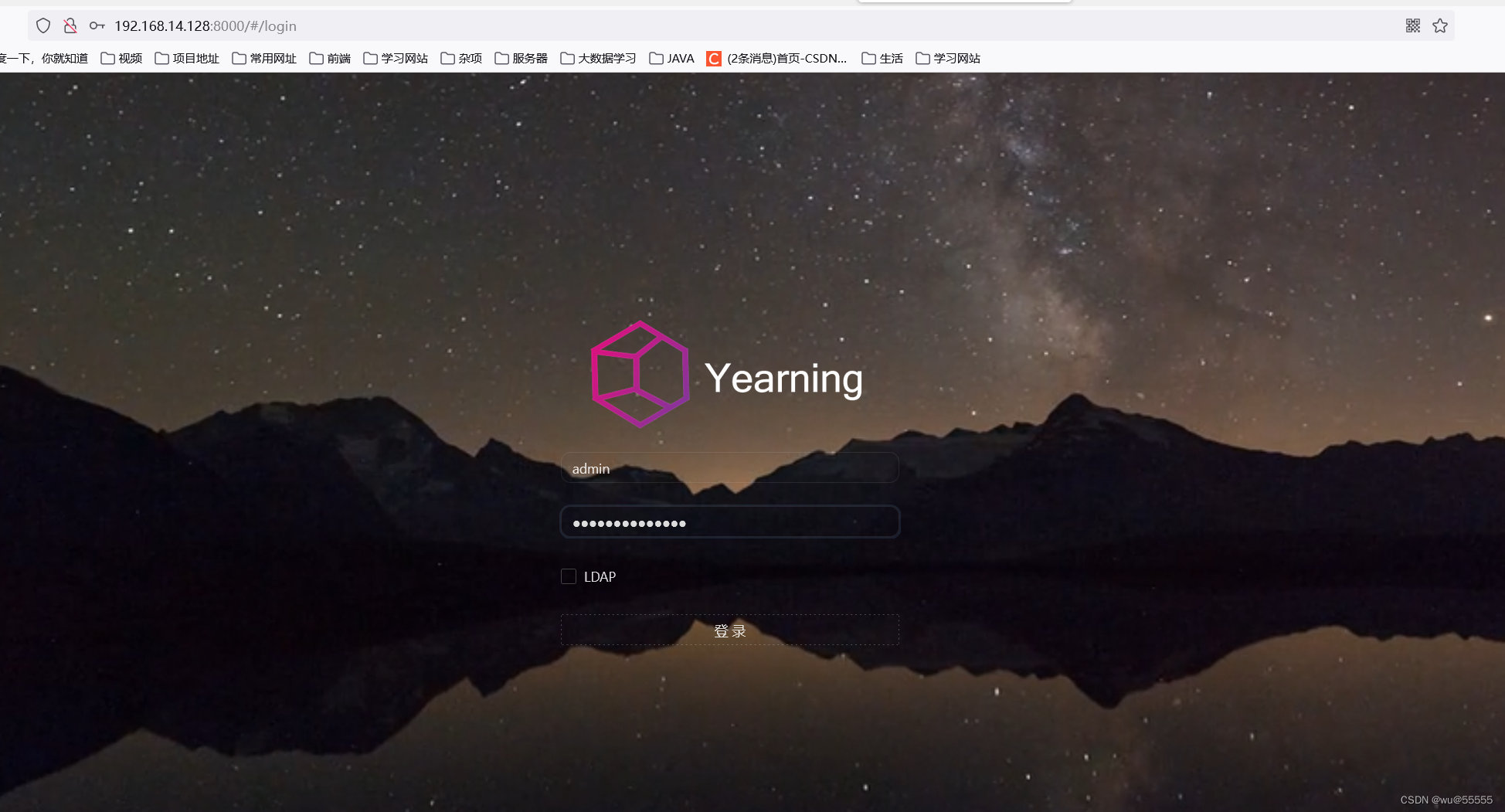Viewport: 1505px width, 812px height.
Task: Open the CSDN bookmark icon
Action: (714, 59)
